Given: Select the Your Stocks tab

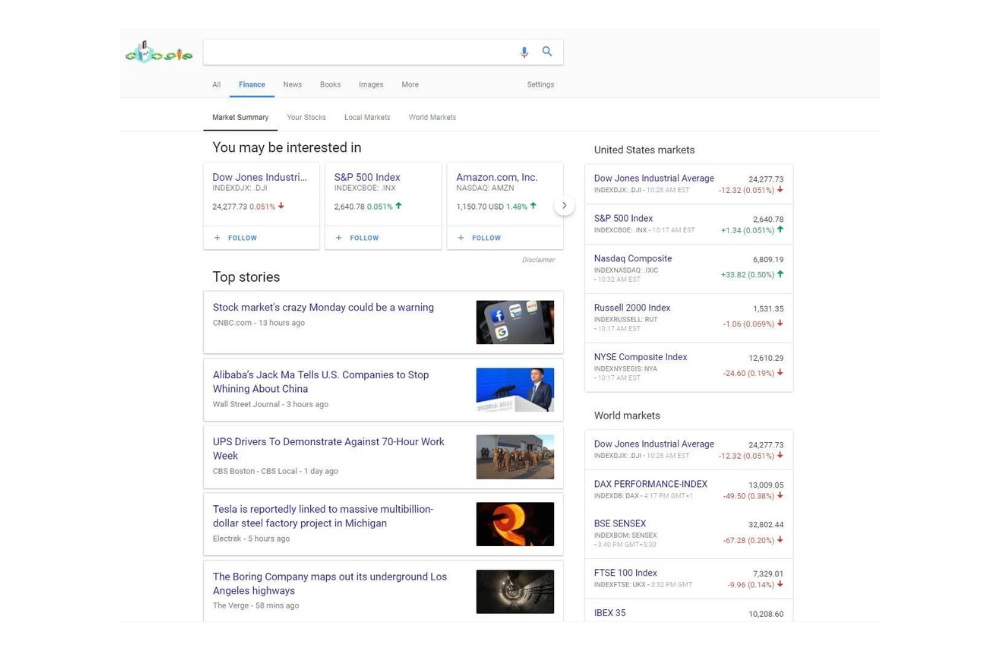Looking at the screenshot, I should point(306,118).
